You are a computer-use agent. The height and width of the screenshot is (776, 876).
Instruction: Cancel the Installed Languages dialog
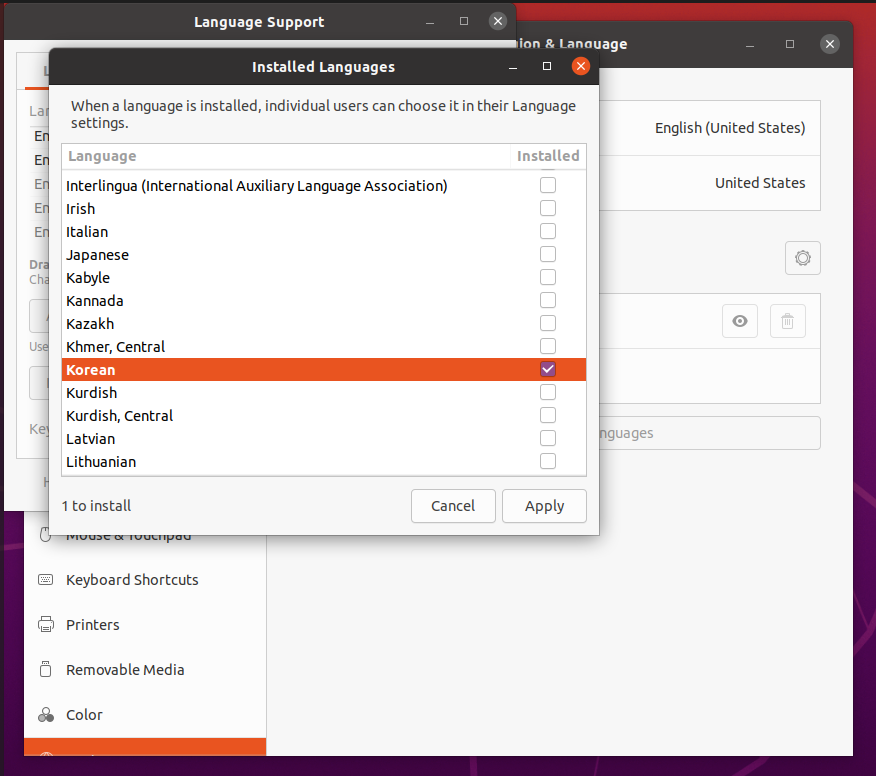coord(453,506)
